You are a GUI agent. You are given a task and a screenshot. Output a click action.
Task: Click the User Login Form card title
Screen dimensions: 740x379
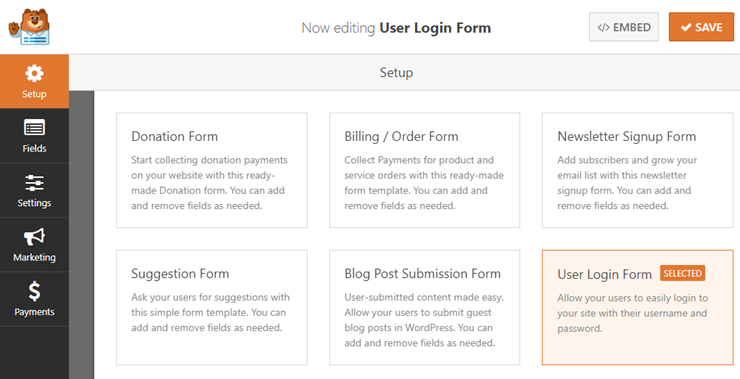point(605,274)
